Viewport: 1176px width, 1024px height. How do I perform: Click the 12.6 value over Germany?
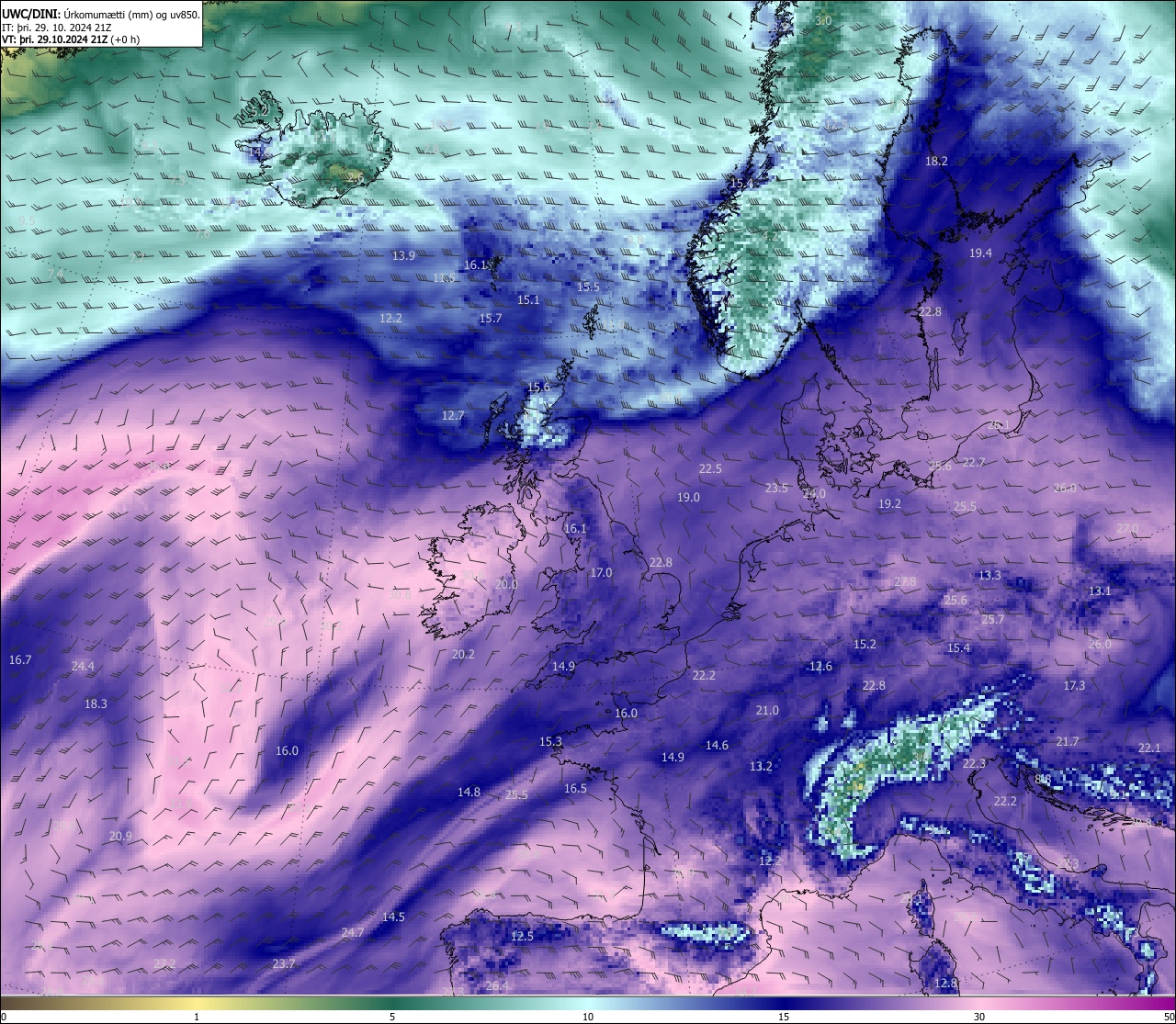[820, 666]
